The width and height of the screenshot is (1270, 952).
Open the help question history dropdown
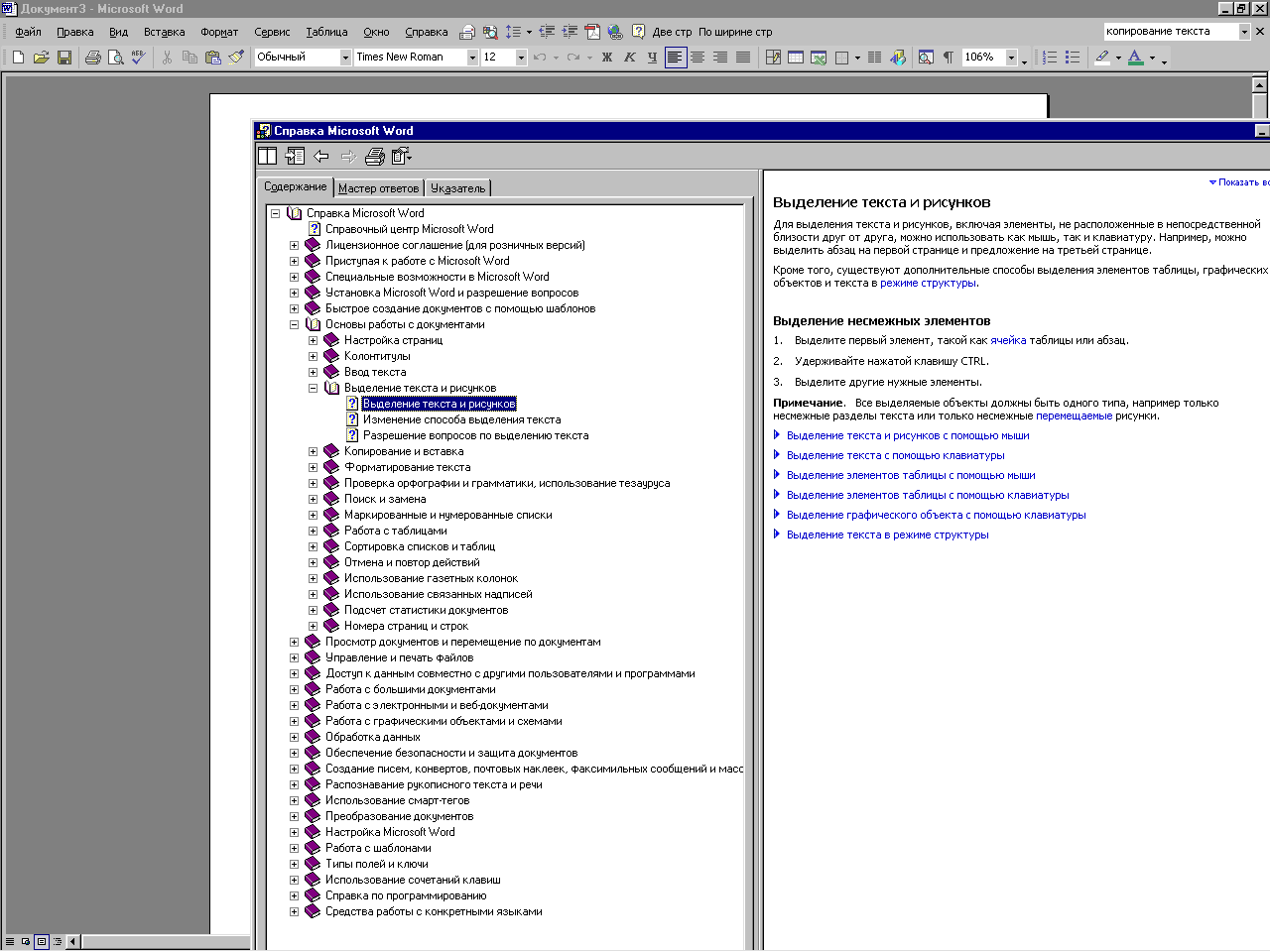[1244, 32]
